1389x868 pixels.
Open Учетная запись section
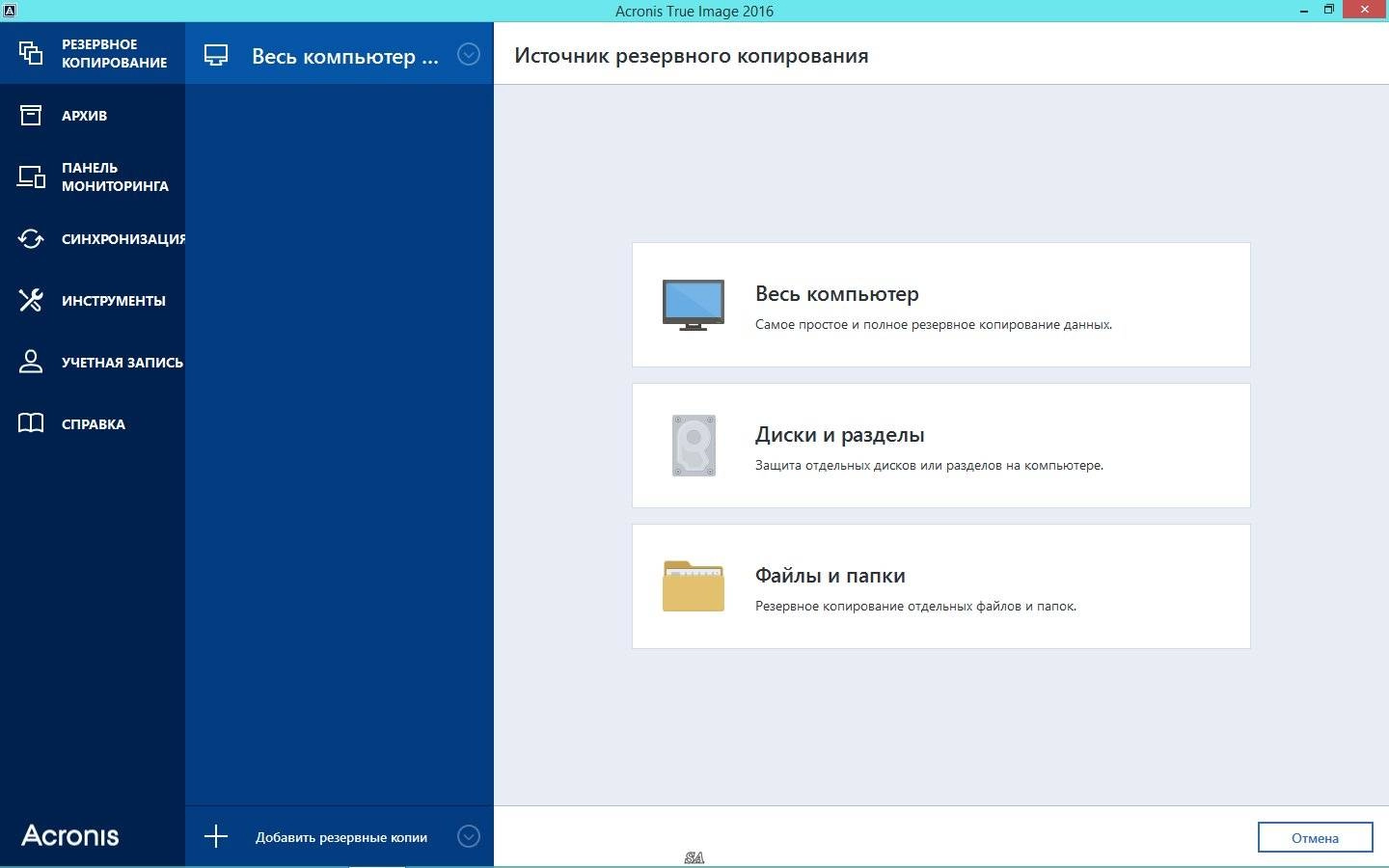pos(93,362)
